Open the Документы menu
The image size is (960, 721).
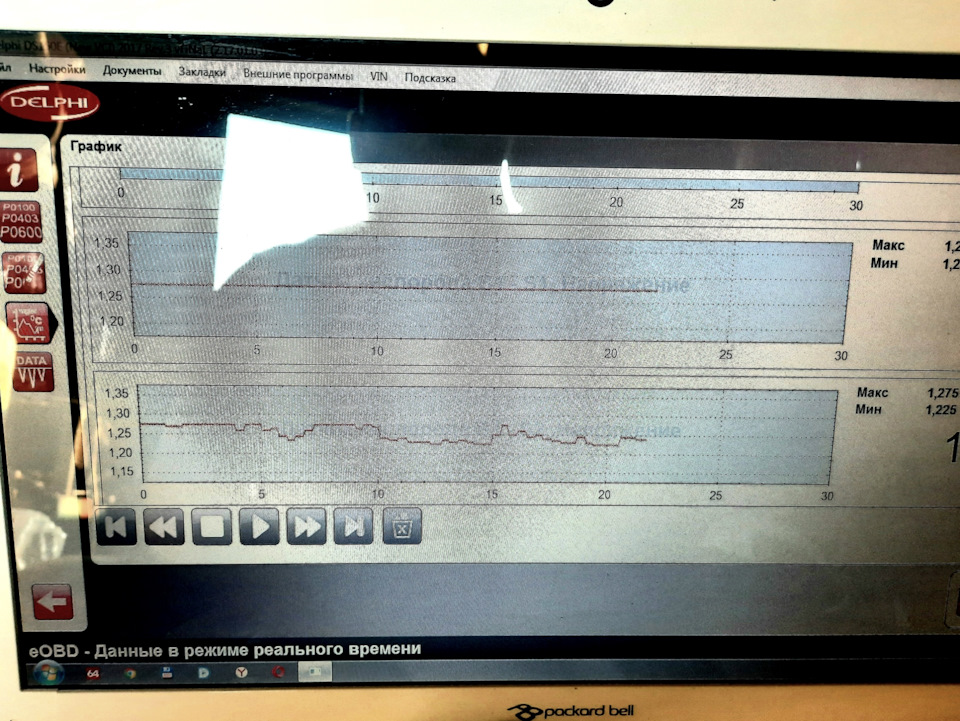pos(132,70)
